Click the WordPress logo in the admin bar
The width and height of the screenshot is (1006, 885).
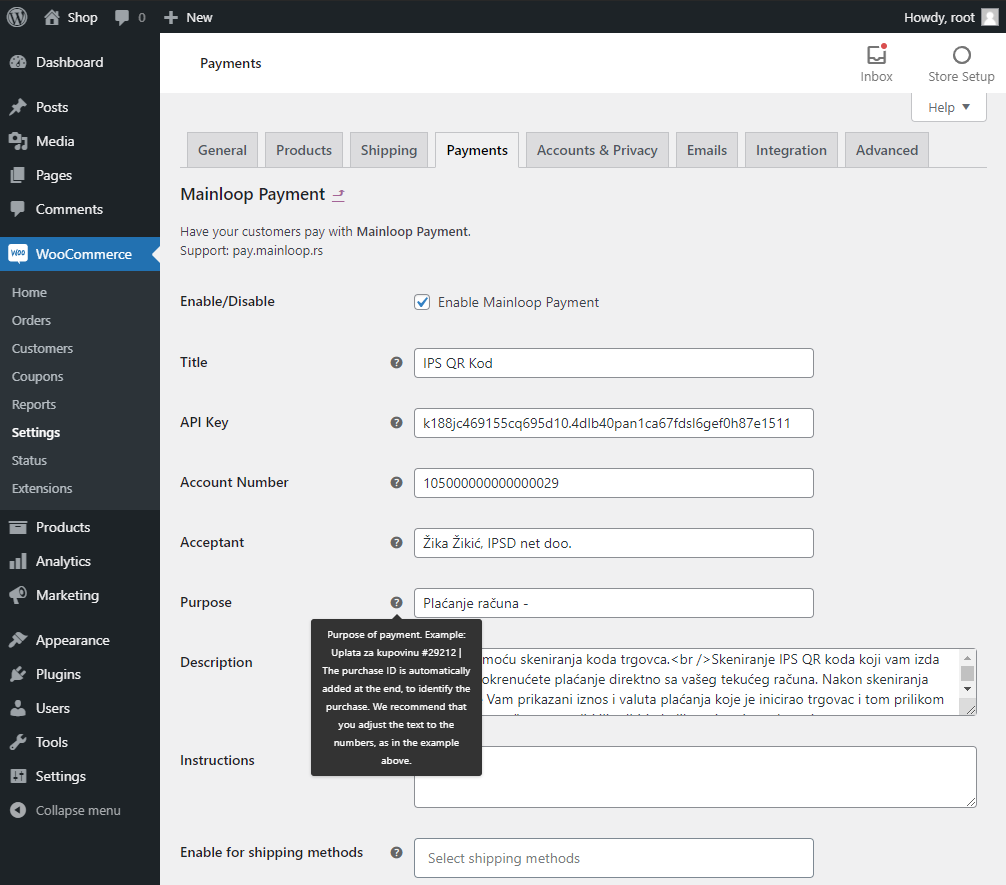15,16
